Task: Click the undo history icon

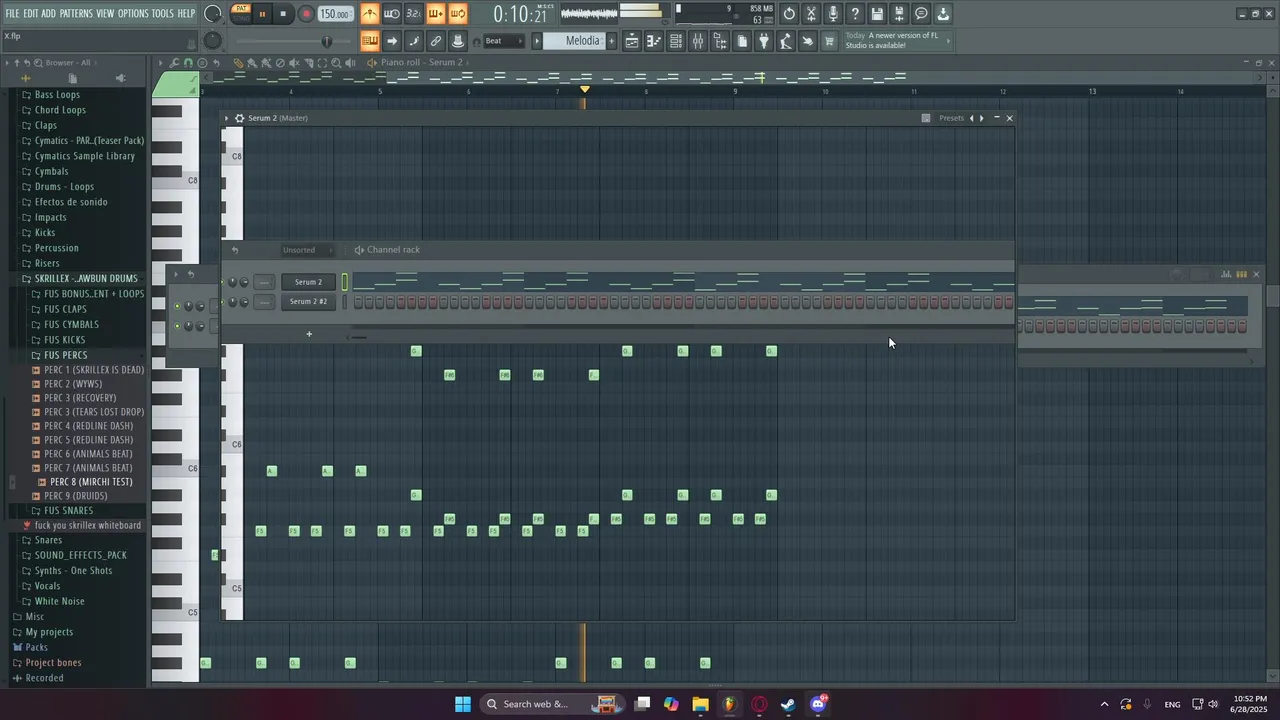Action: click(790, 14)
